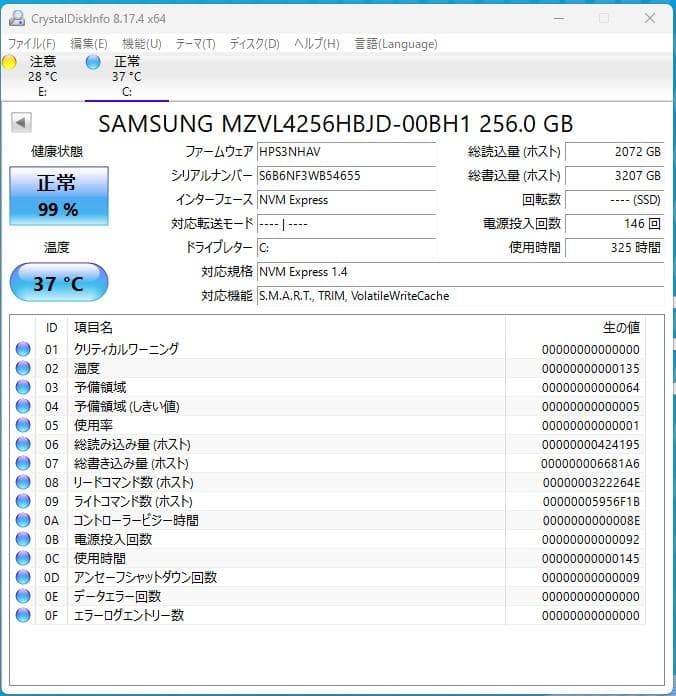Click status orb for 07 総書き込み量 row

point(23,463)
